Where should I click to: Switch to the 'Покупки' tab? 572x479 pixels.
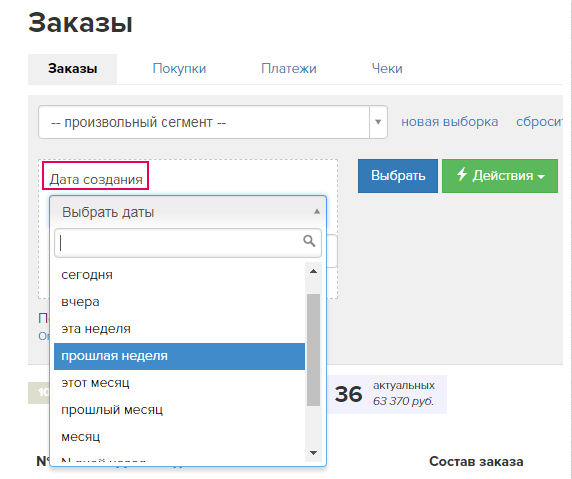pos(179,69)
